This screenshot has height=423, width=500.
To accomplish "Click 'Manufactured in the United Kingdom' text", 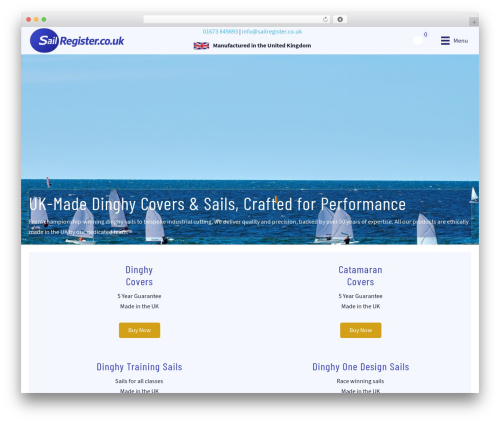I will click(262, 46).
